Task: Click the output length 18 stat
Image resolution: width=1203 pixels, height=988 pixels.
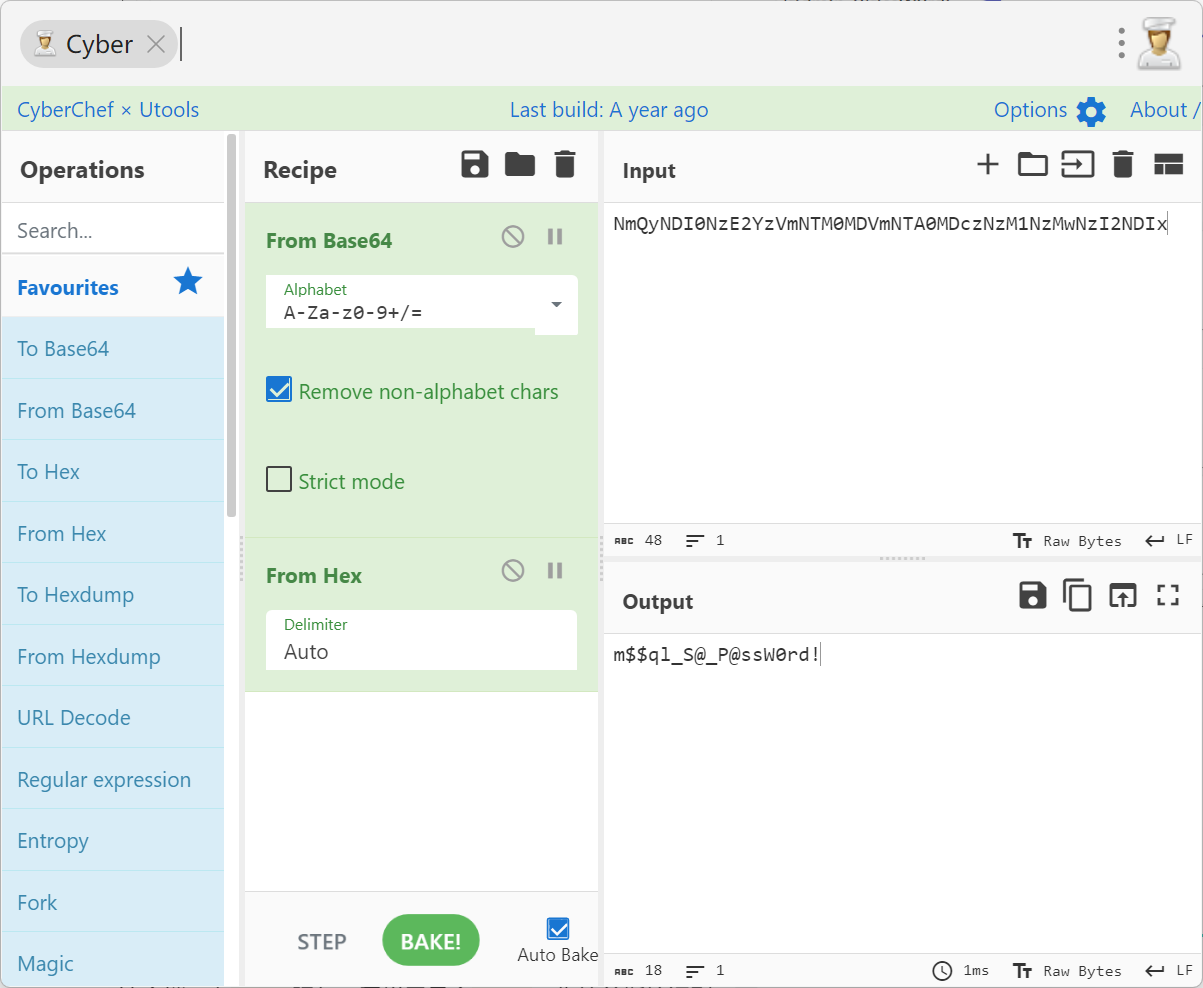Action: (x=638, y=971)
